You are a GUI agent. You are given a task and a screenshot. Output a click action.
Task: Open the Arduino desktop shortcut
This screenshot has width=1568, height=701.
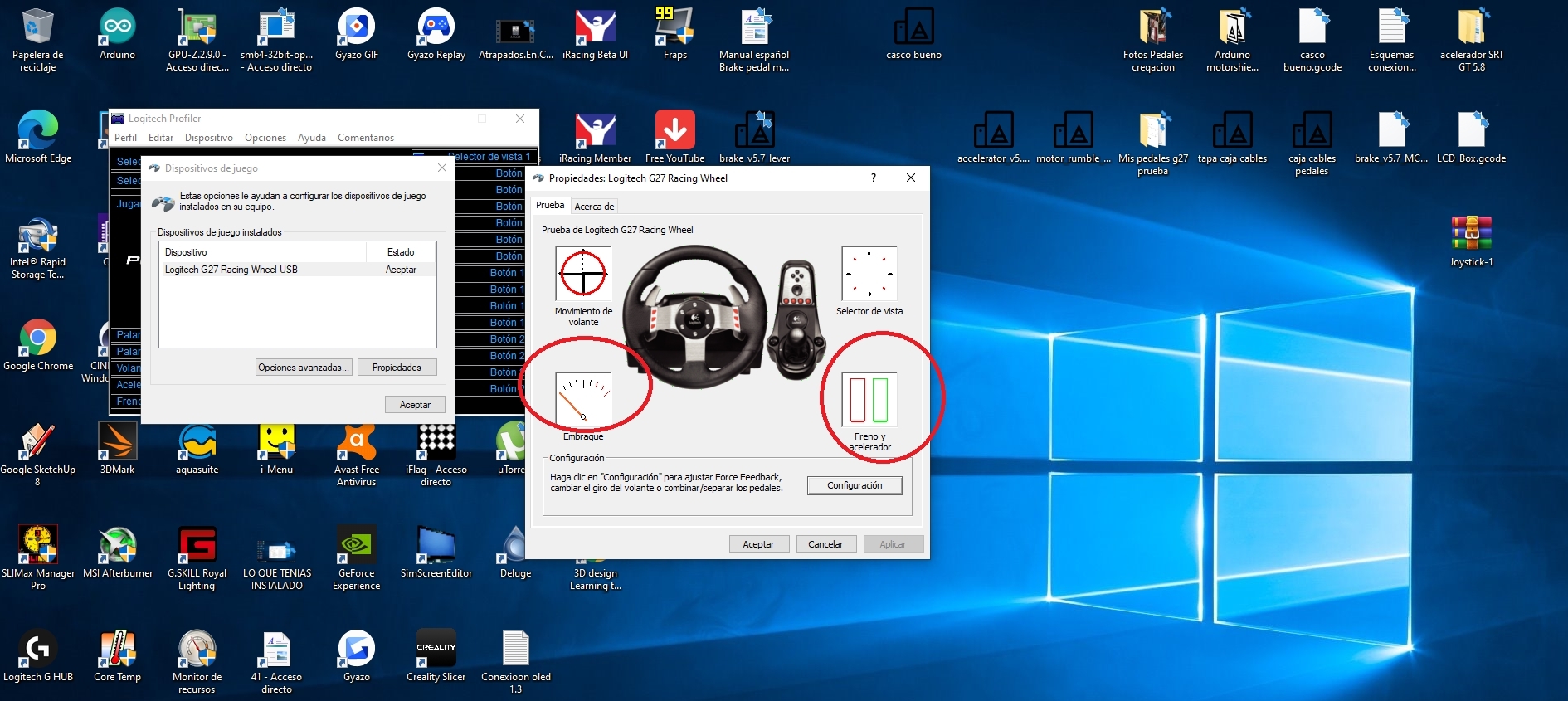117,27
